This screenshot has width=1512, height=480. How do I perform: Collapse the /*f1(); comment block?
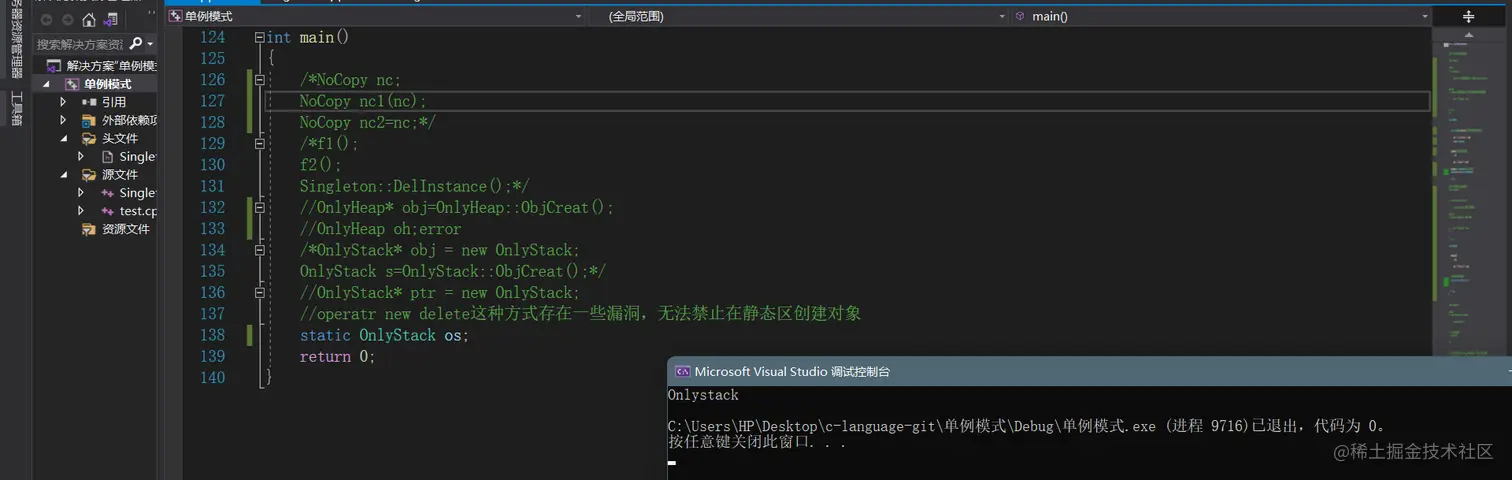click(260, 143)
